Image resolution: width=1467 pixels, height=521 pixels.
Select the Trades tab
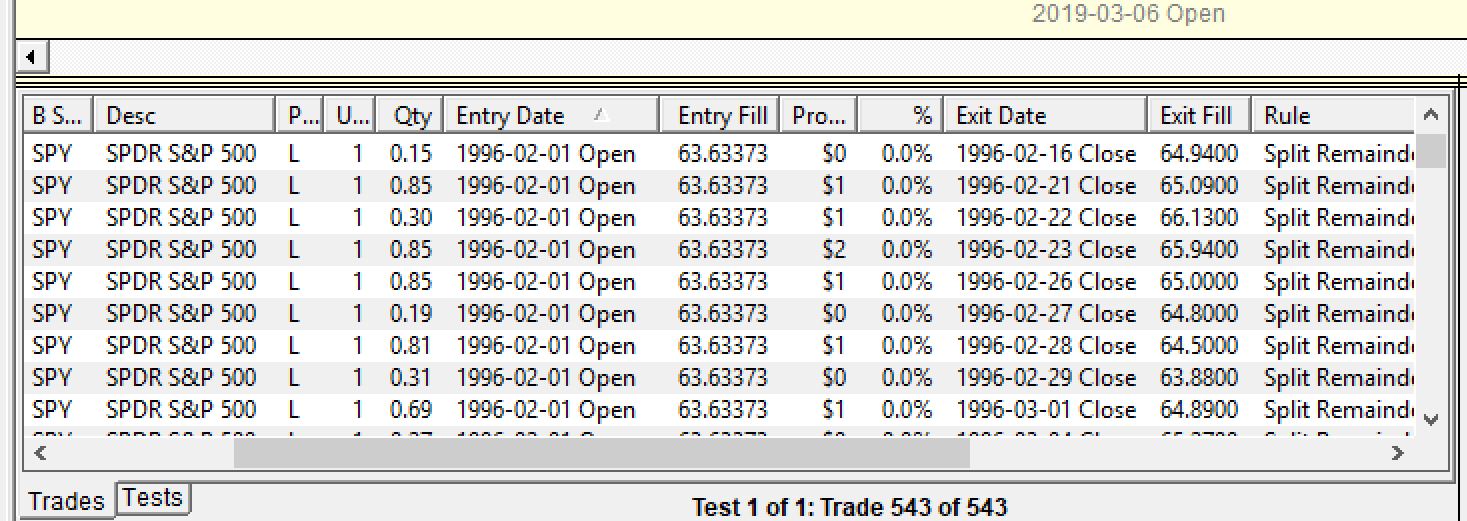[x=66, y=502]
